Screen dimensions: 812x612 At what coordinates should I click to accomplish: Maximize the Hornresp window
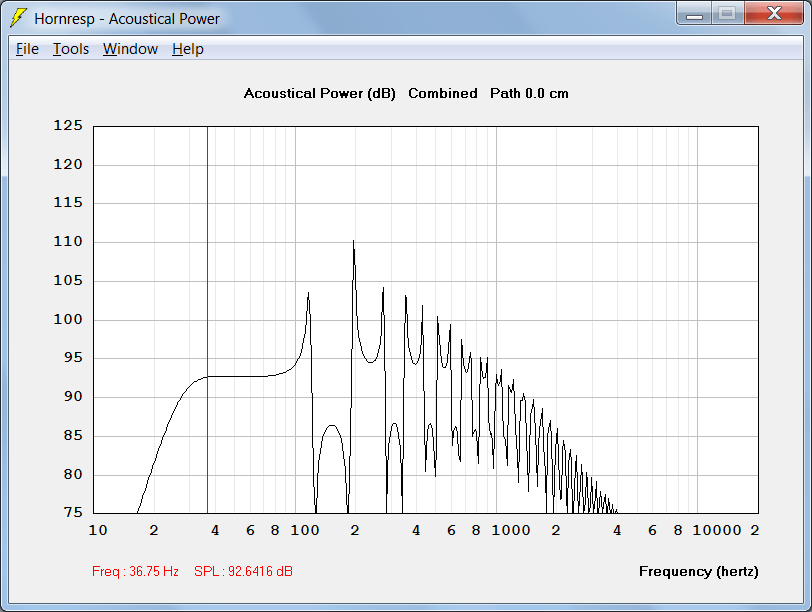(728, 13)
